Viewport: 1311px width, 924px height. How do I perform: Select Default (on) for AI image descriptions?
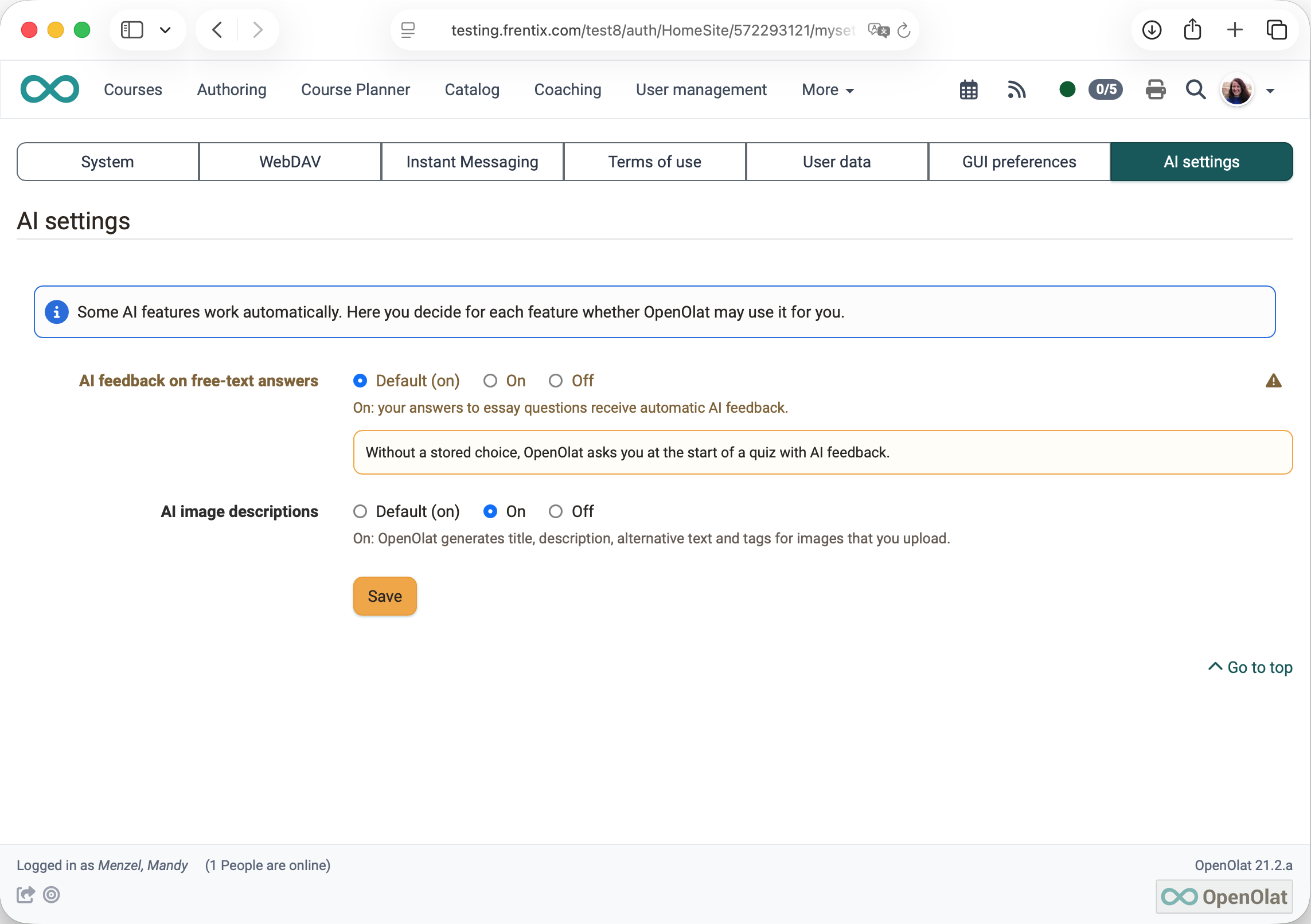point(360,511)
